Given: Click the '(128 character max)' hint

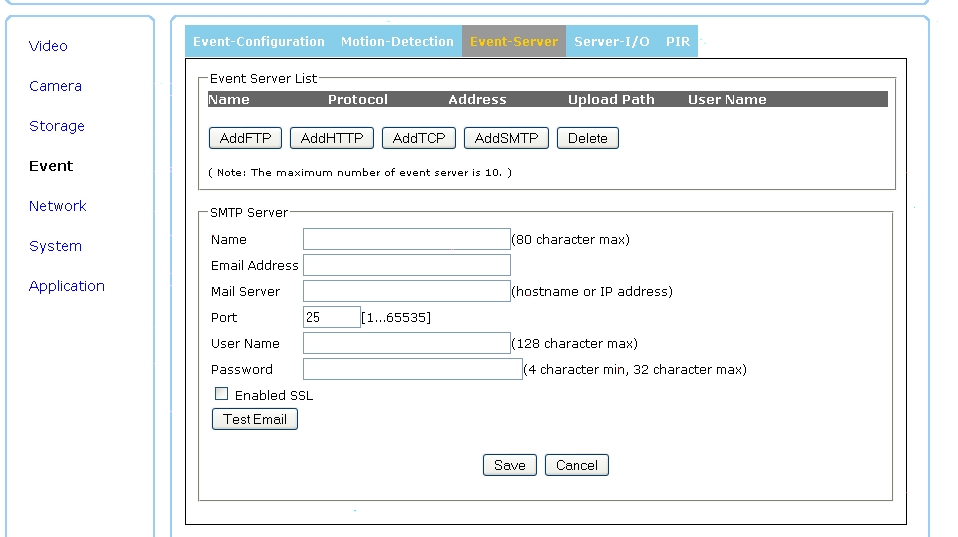Looking at the screenshot, I should coord(574,343).
